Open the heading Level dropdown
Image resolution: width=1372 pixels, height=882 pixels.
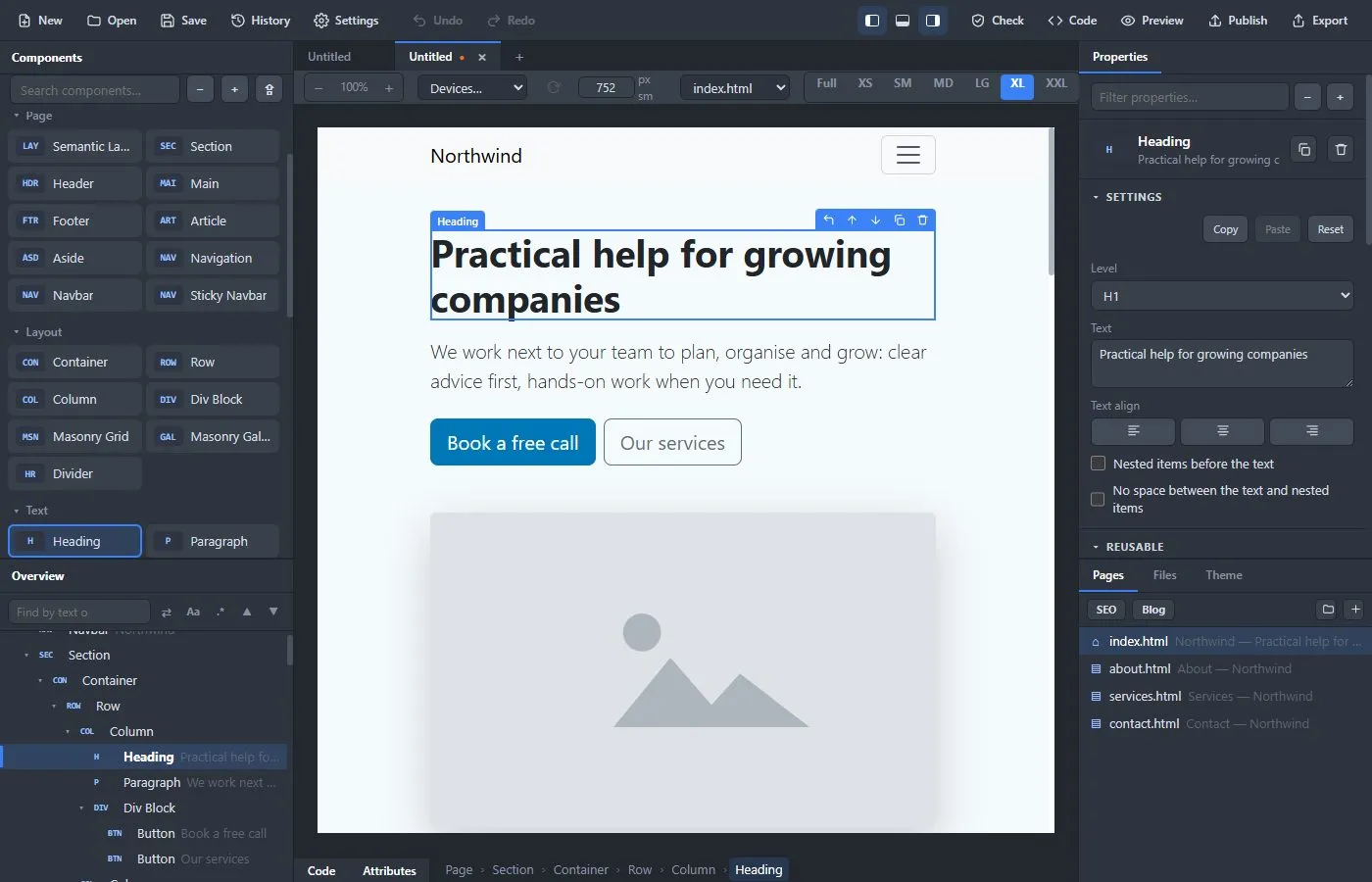[x=1222, y=296]
